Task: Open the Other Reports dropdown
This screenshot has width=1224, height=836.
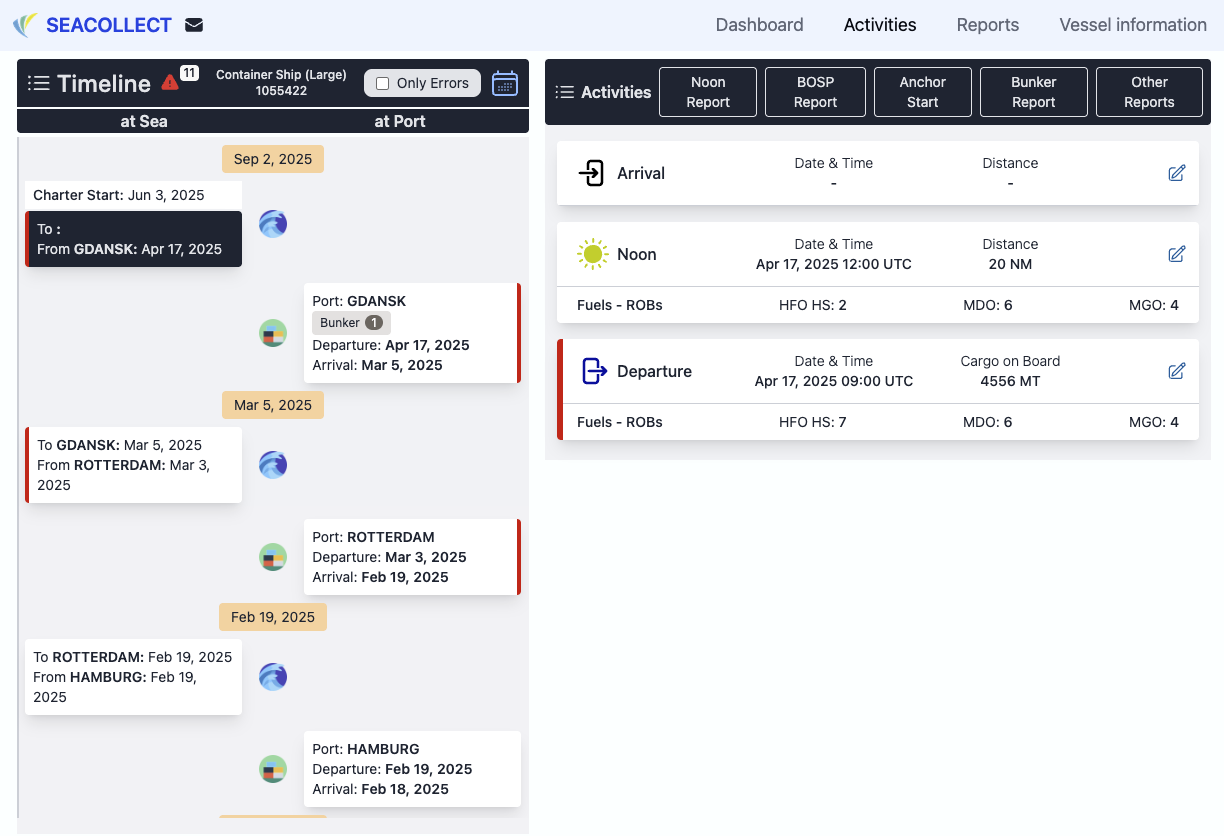Action: click(x=1148, y=92)
